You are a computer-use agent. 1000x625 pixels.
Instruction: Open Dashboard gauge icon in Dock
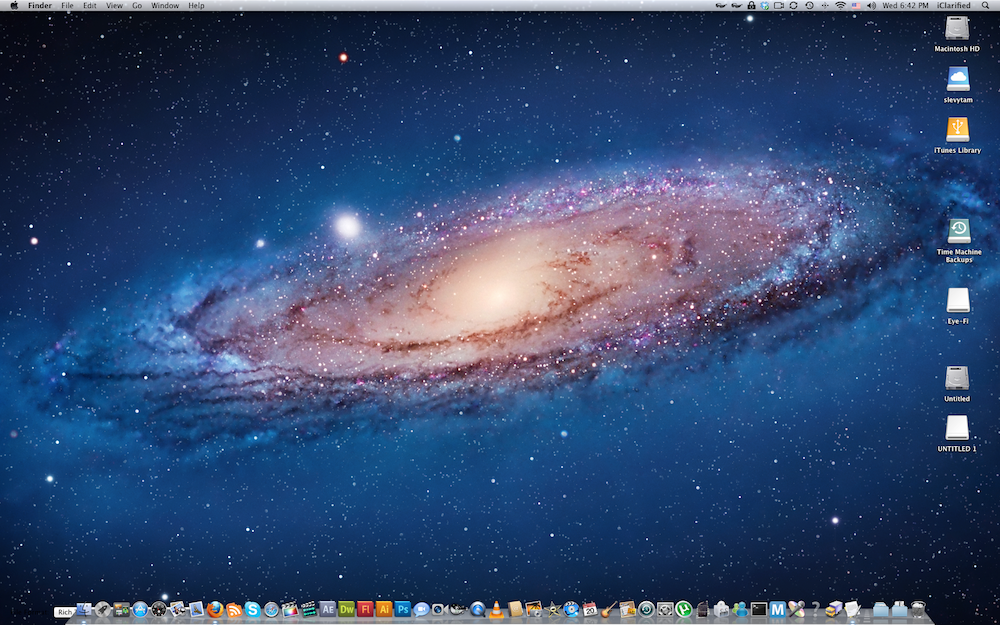point(159,609)
